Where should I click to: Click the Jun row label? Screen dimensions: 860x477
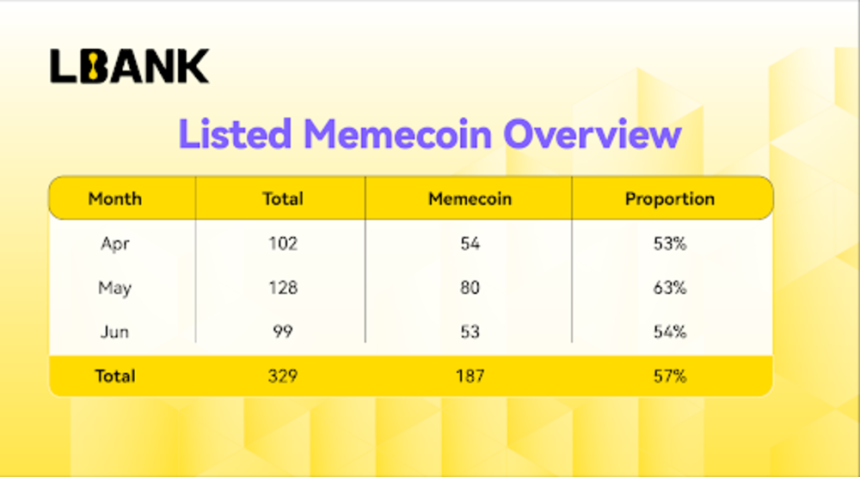[115, 332]
